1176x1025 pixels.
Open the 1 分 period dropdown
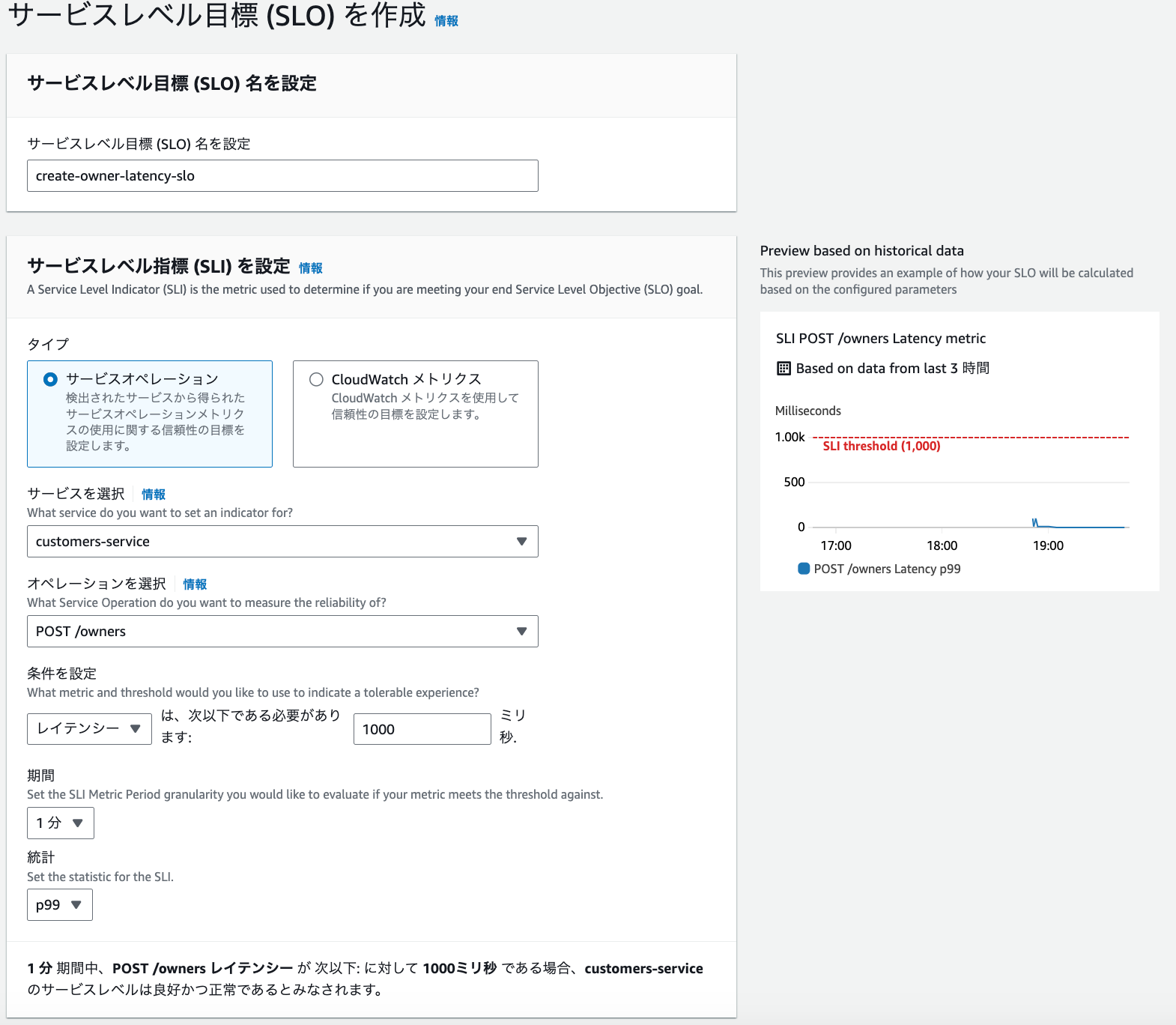(x=60, y=823)
